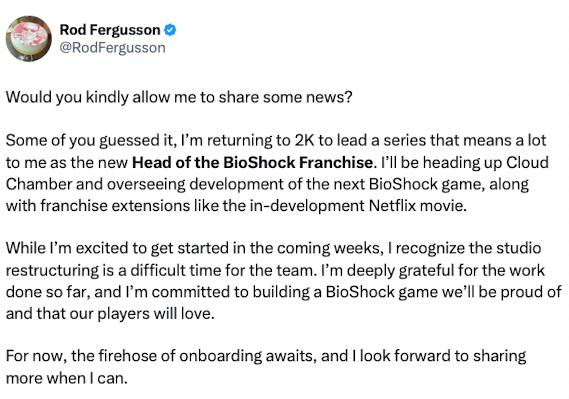Open Rod Fergusson's profile avatar
Viewport: 569px width, 399px height.
point(29,38)
